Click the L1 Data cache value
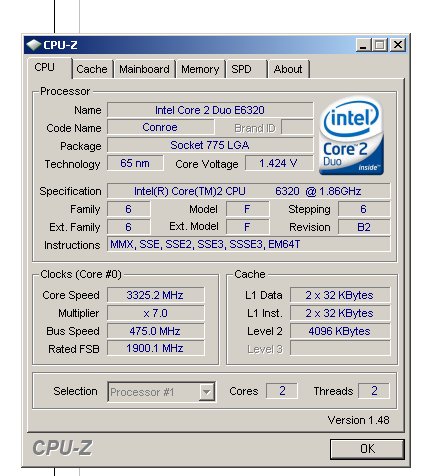This screenshot has height=476, width=432. (340, 295)
